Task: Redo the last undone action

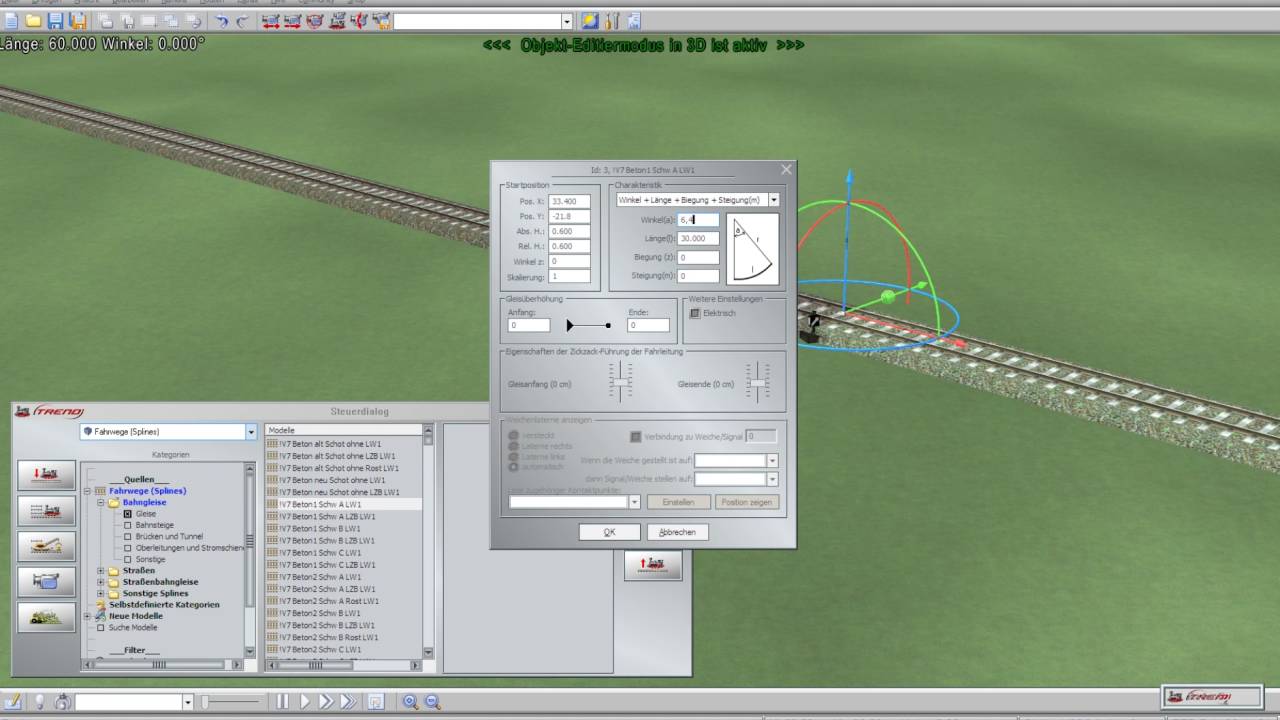Action: [x=242, y=21]
